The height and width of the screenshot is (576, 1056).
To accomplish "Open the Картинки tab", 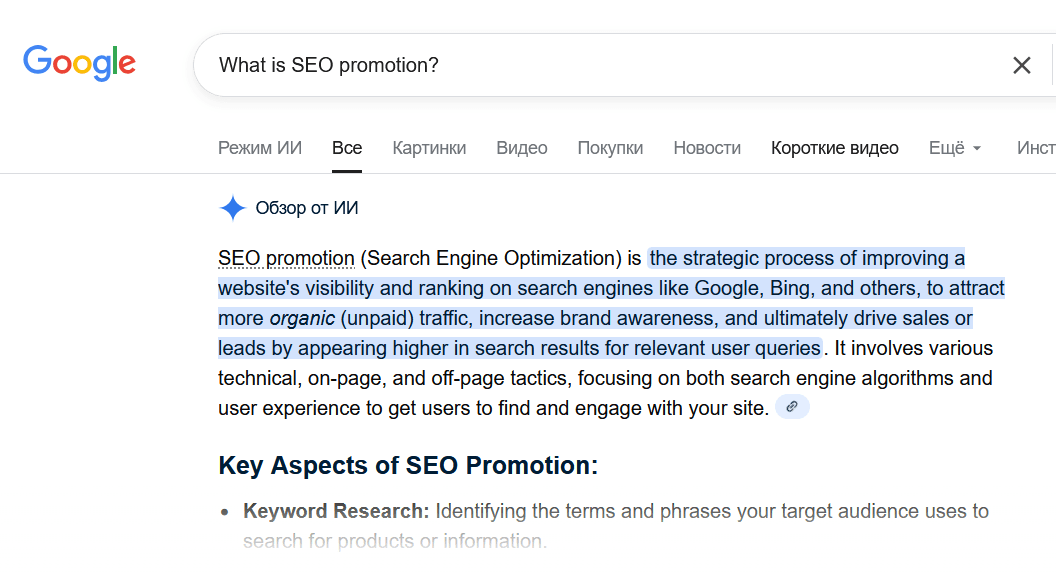I will (x=429, y=148).
